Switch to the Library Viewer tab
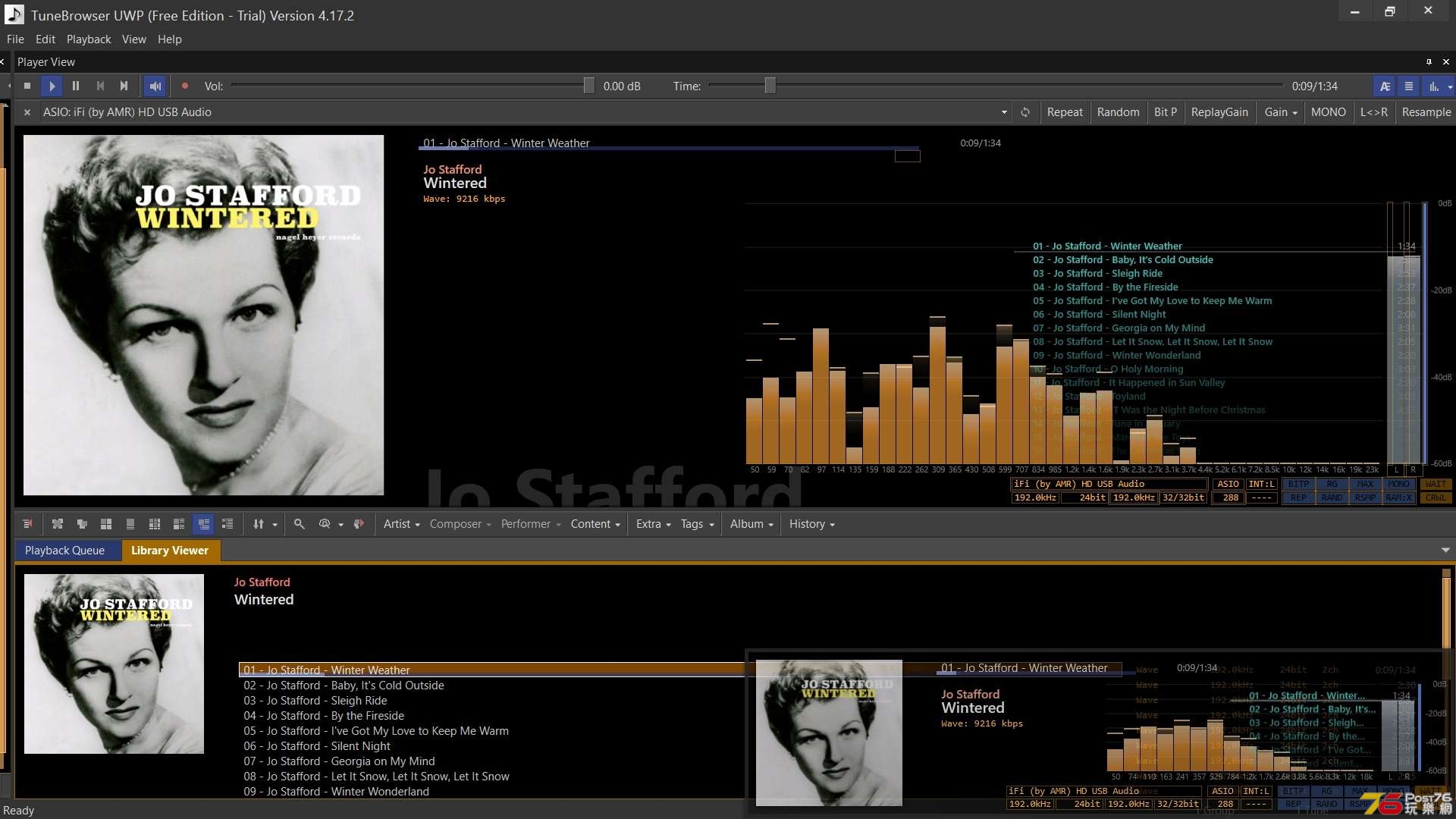 (x=170, y=551)
